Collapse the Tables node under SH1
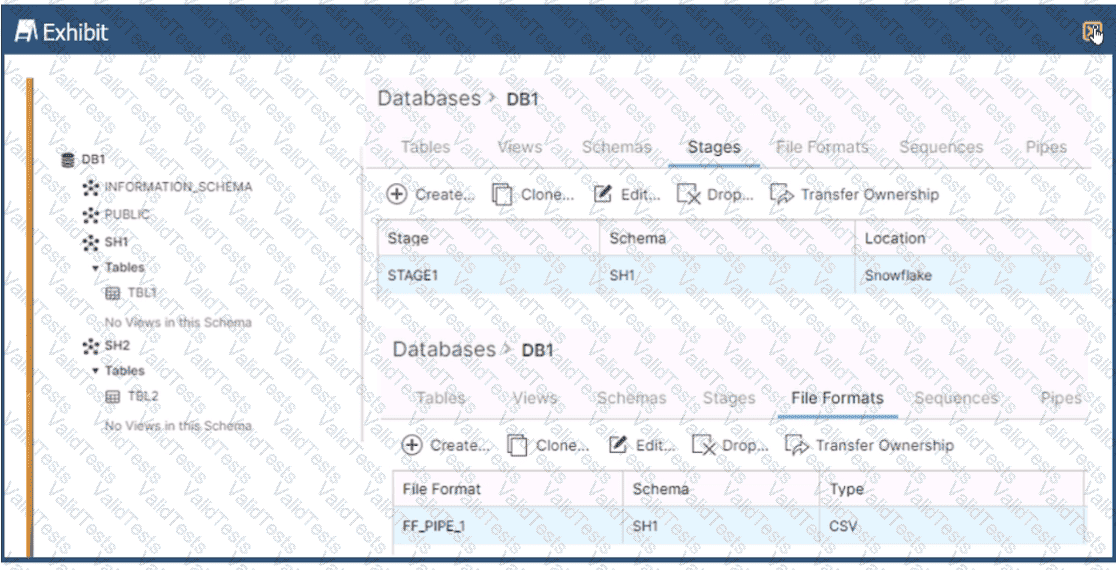 [x=96, y=268]
